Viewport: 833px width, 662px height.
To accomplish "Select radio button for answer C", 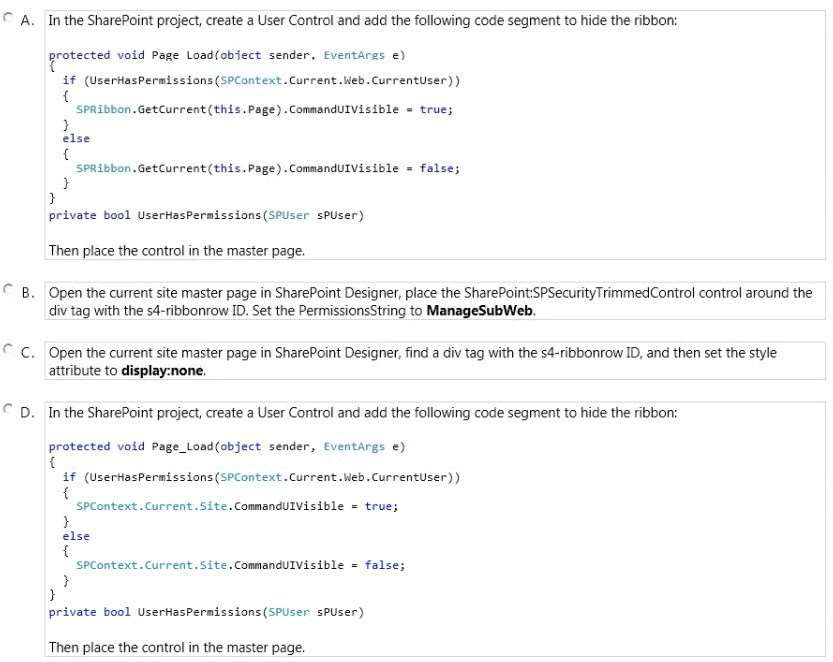I will pyautogui.click(x=7, y=350).
